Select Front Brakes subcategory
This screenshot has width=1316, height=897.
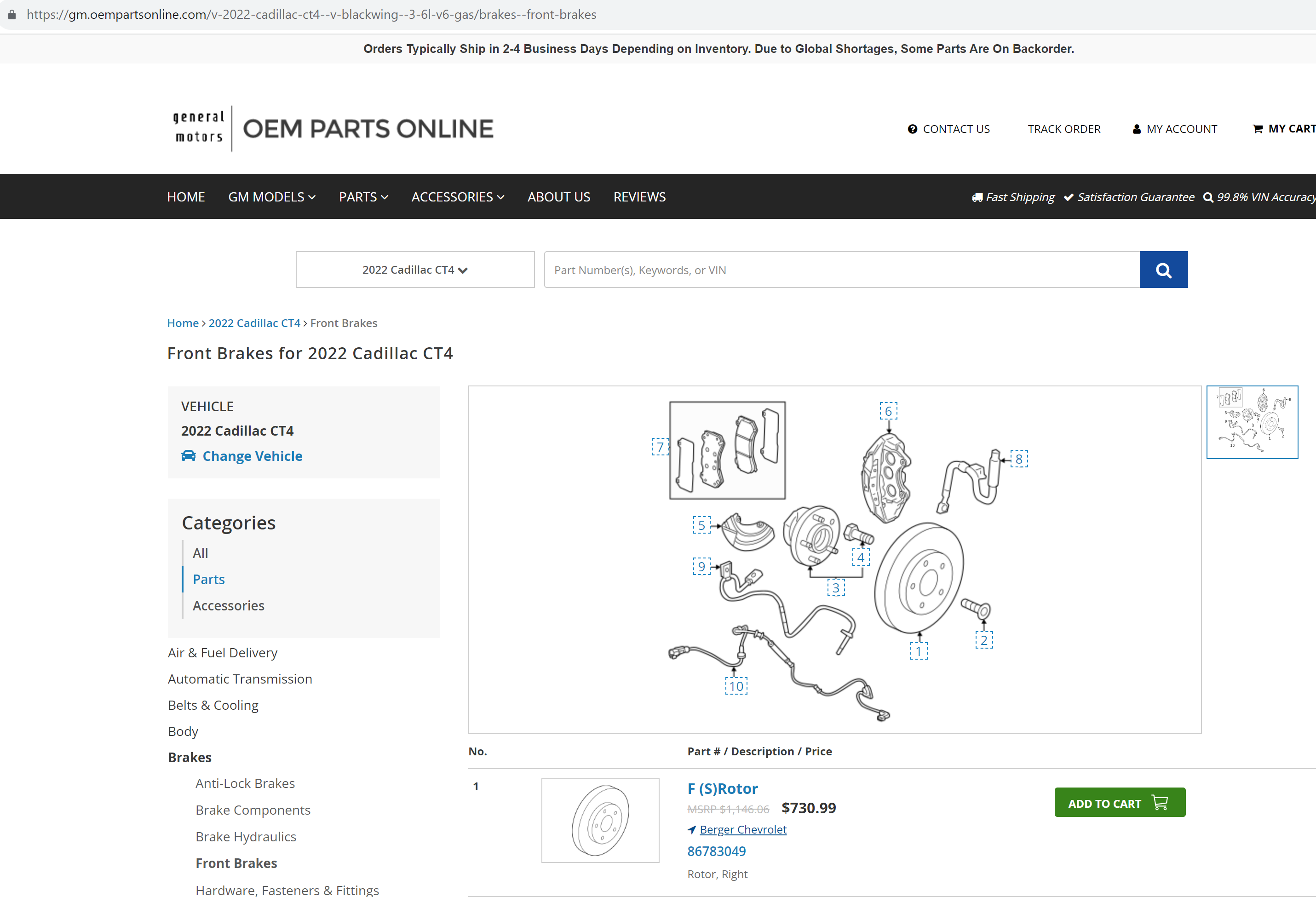pyautogui.click(x=236, y=863)
